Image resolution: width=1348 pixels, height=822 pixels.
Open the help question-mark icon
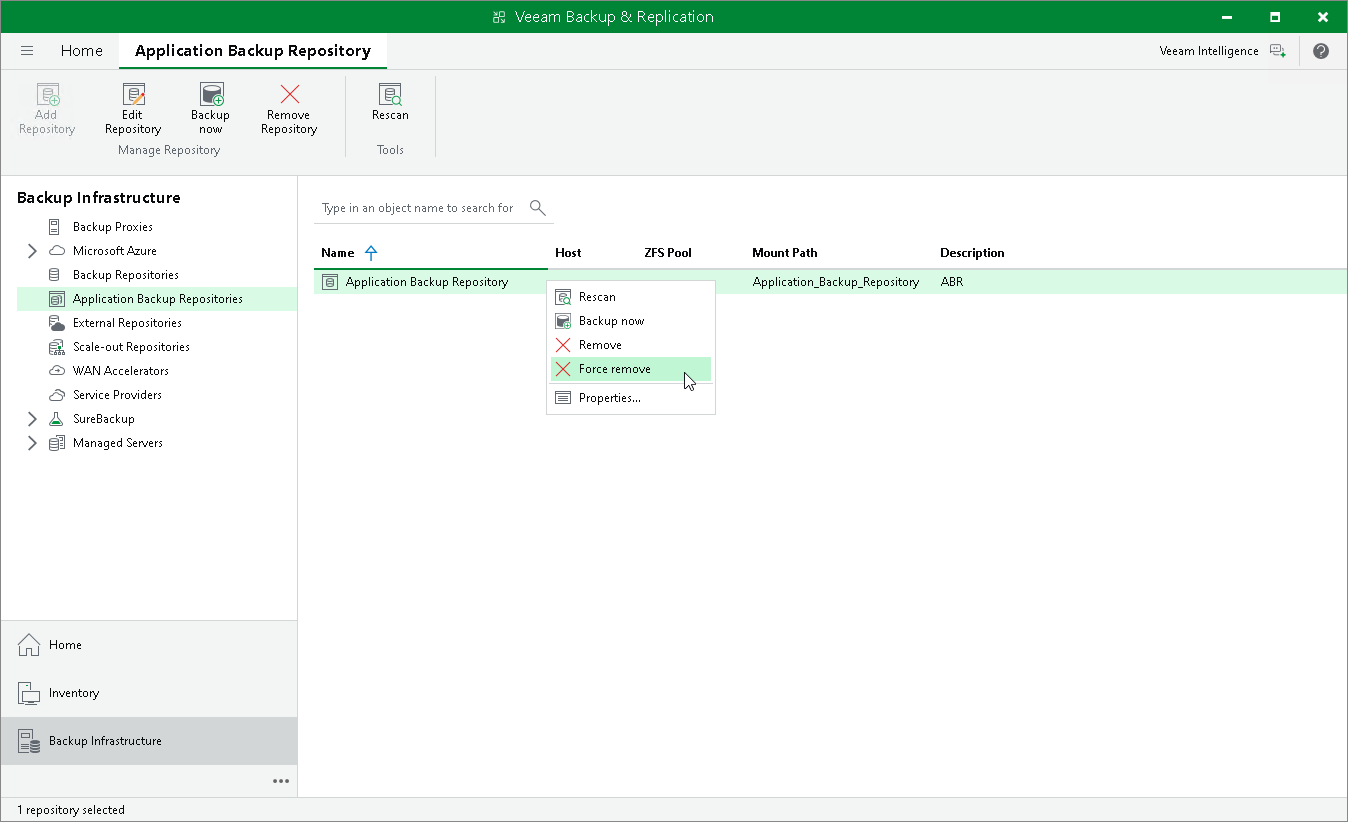pos(1321,51)
